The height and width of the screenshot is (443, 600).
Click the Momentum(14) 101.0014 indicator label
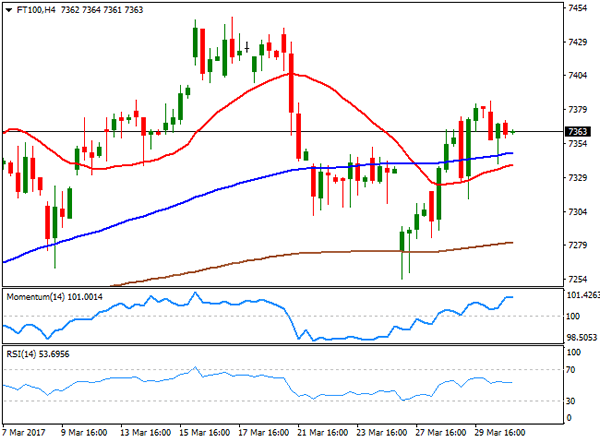[x=54, y=297]
